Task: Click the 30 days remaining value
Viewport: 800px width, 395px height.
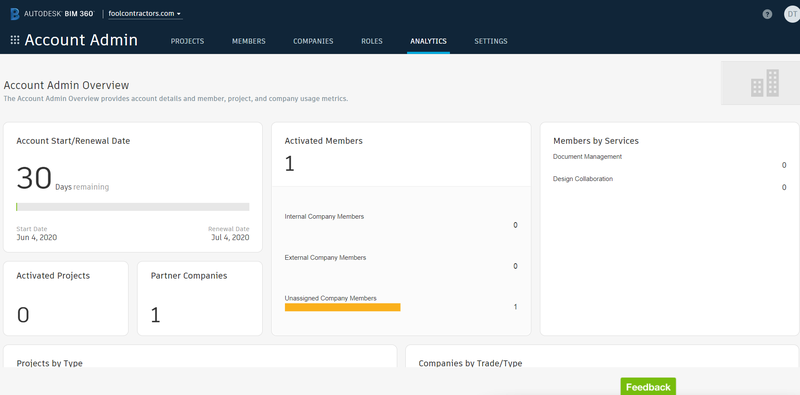Action: pos(34,179)
